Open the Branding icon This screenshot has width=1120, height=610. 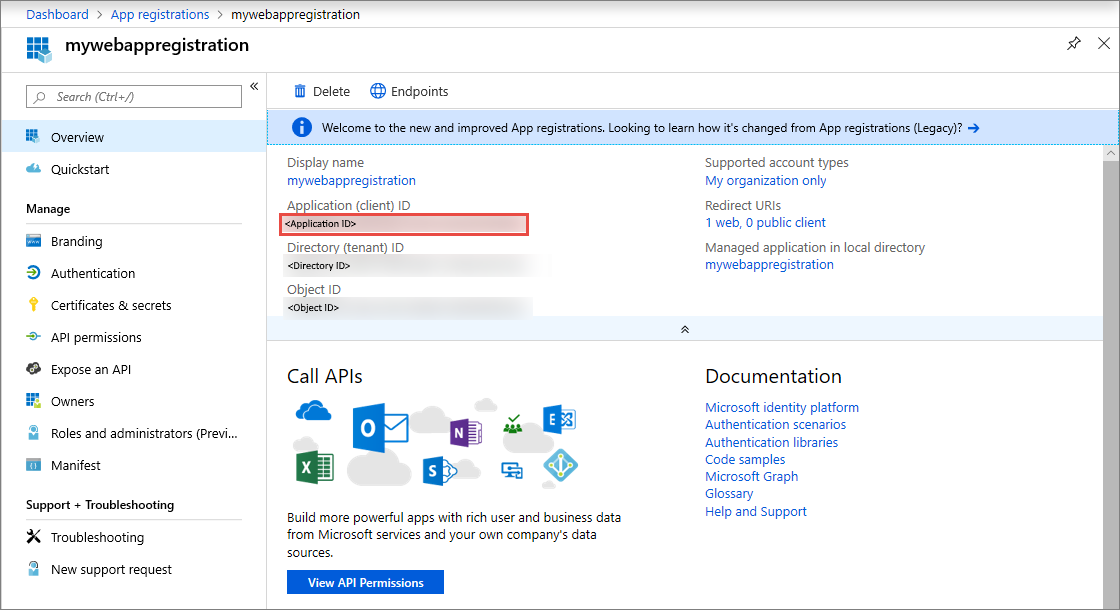(x=33, y=241)
